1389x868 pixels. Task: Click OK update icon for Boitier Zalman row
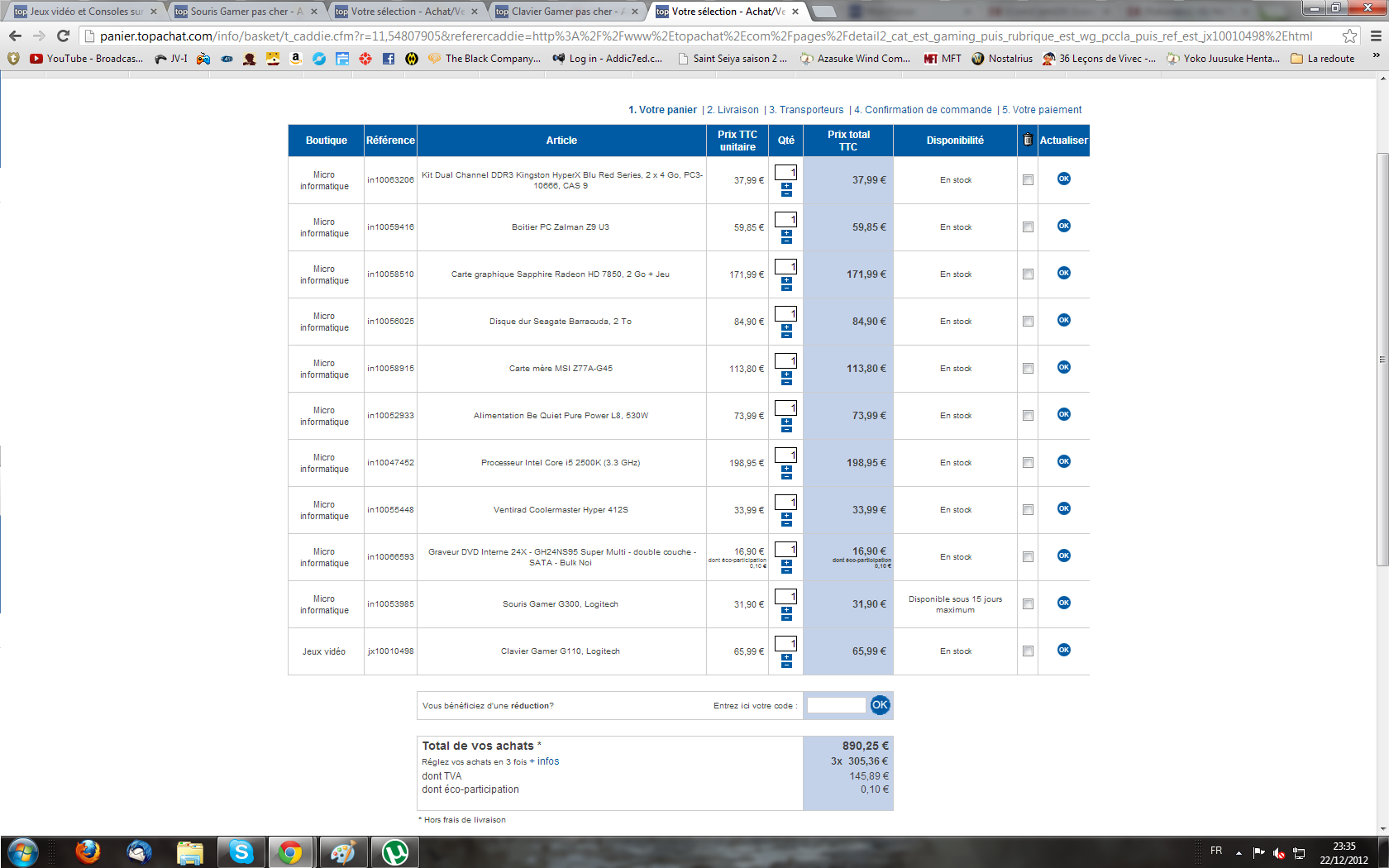pyautogui.click(x=1063, y=226)
